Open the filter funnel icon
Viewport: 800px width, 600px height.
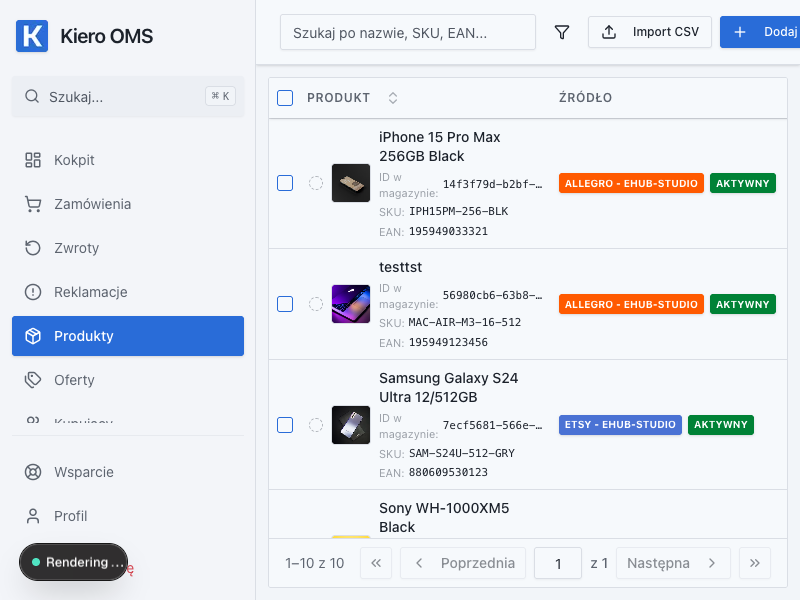(x=562, y=32)
